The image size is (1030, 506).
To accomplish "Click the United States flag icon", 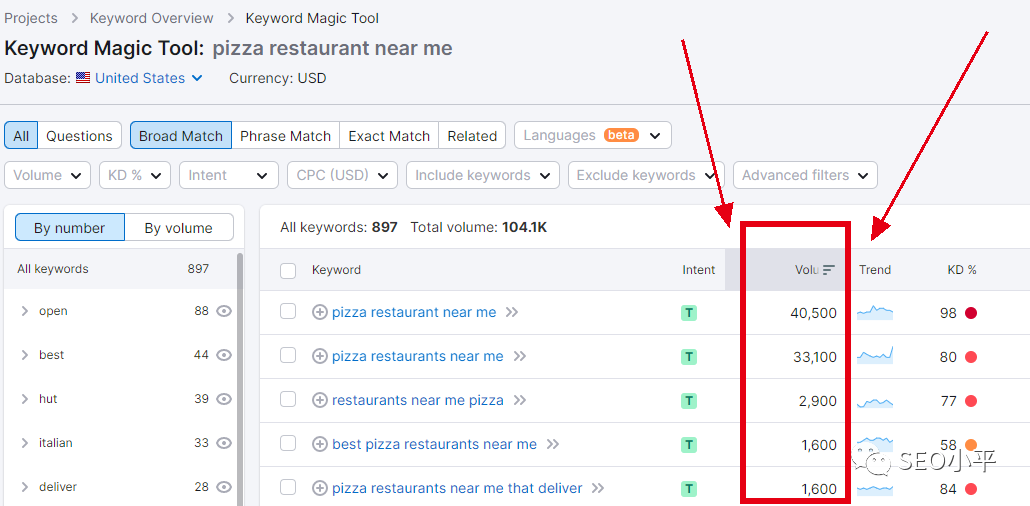I will [x=83, y=78].
